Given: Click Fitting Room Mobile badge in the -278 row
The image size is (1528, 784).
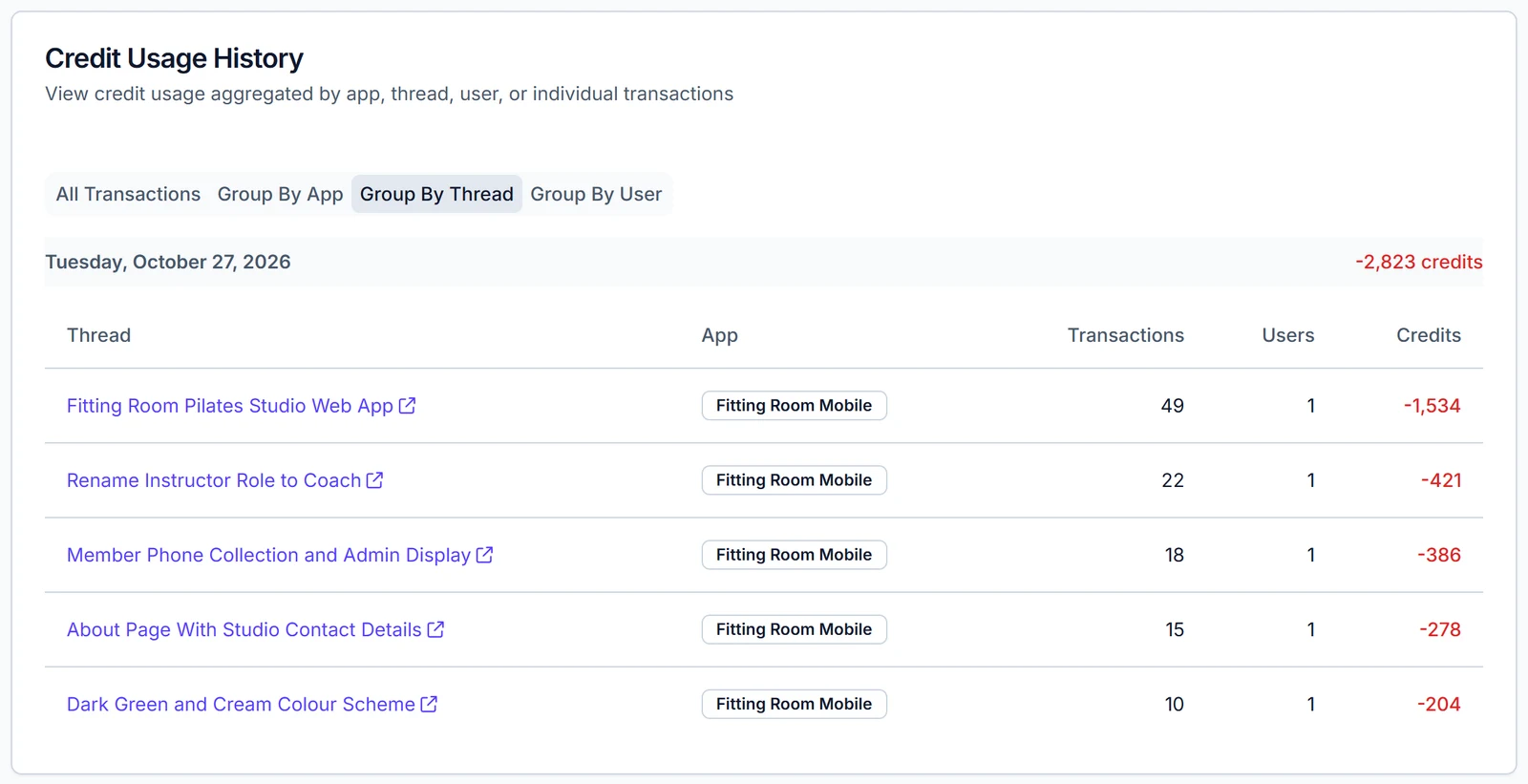Looking at the screenshot, I should point(795,629).
